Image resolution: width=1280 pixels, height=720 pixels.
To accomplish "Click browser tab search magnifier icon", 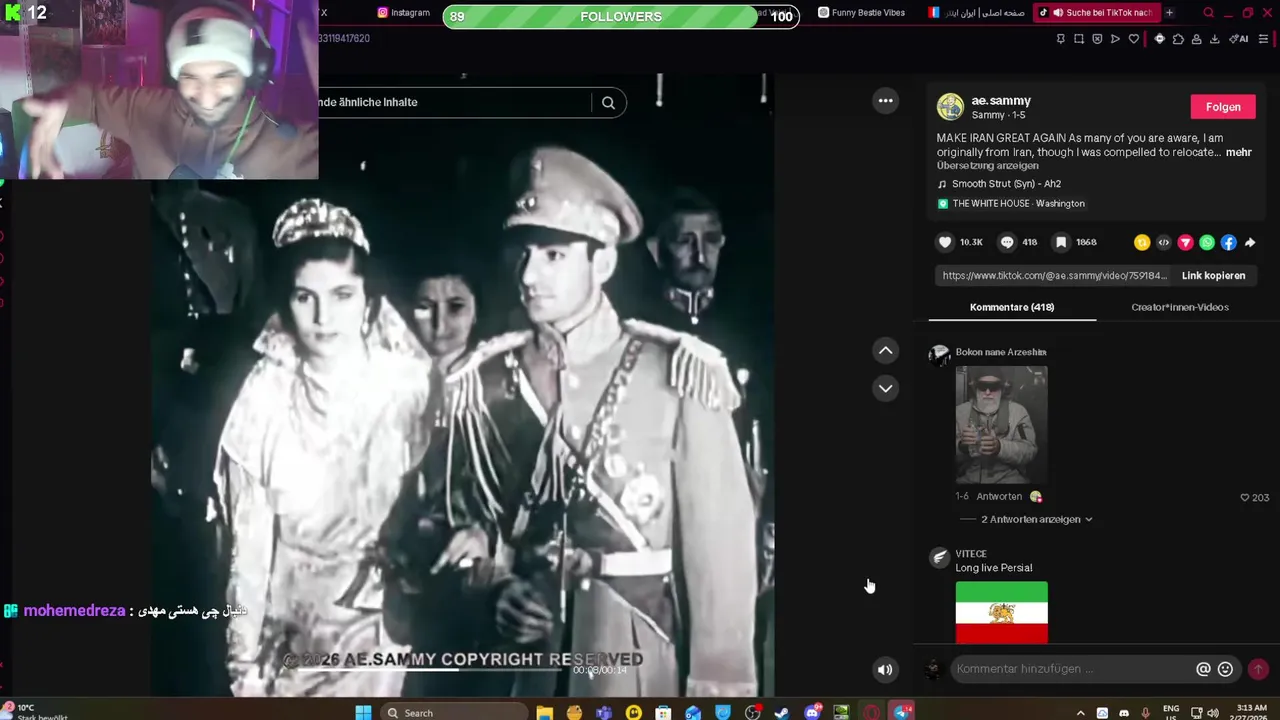I will 1208,13.
